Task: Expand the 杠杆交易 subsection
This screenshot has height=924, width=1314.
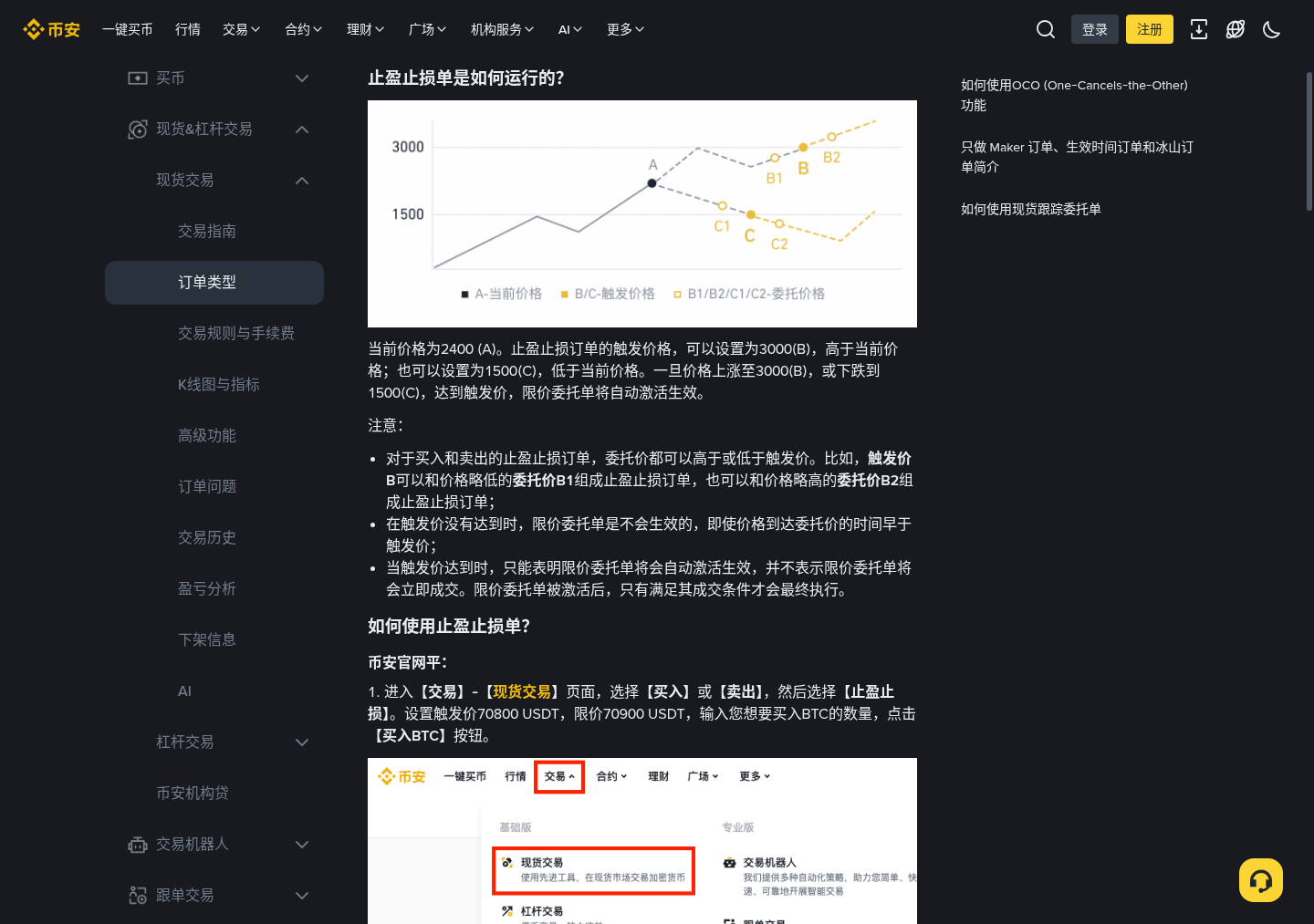Action: pyautogui.click(x=302, y=742)
